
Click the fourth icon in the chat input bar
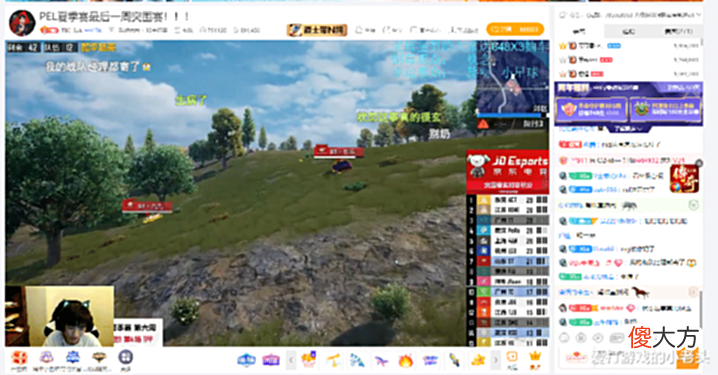point(616,338)
